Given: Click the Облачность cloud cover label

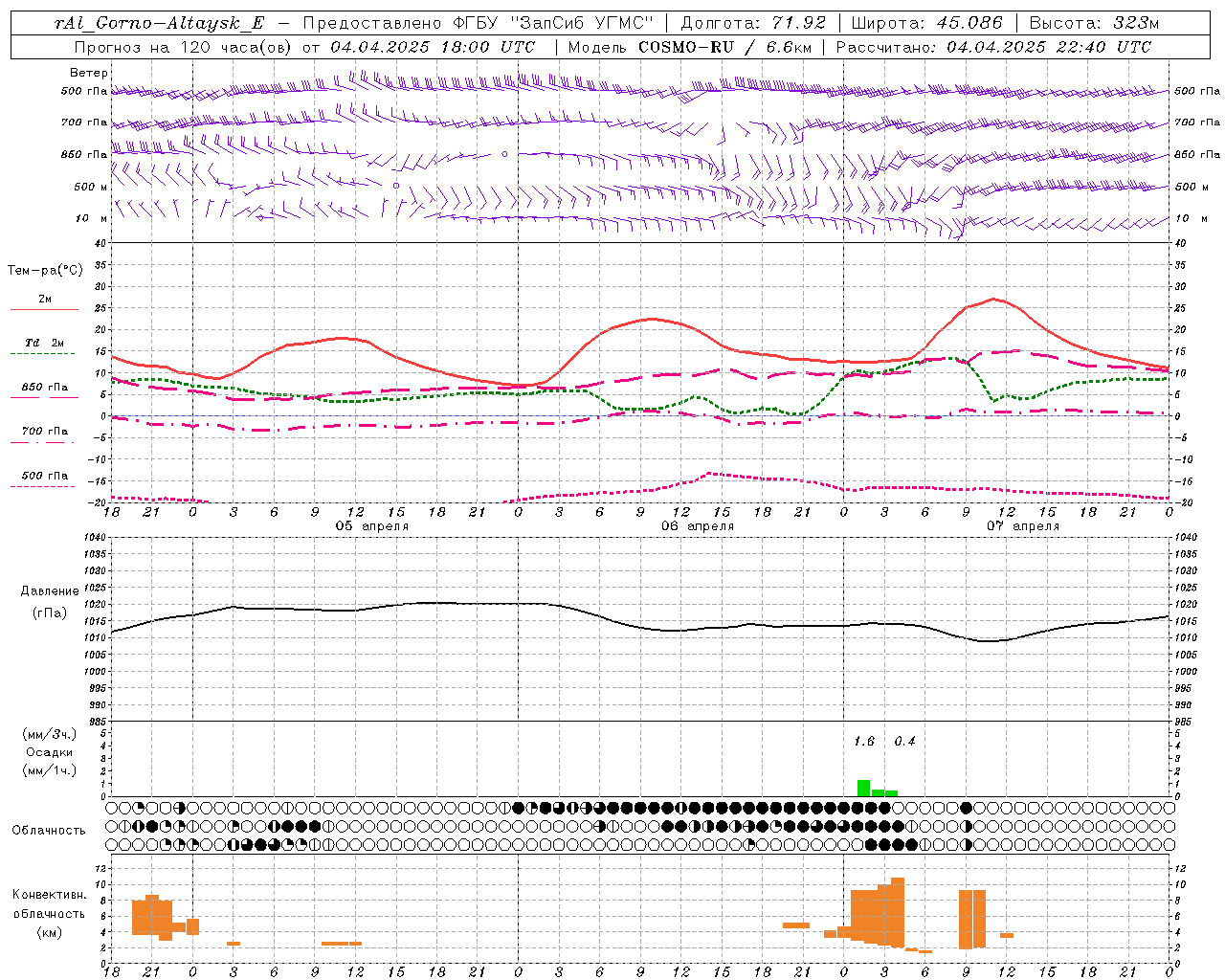Looking at the screenshot, I should click(x=49, y=831).
